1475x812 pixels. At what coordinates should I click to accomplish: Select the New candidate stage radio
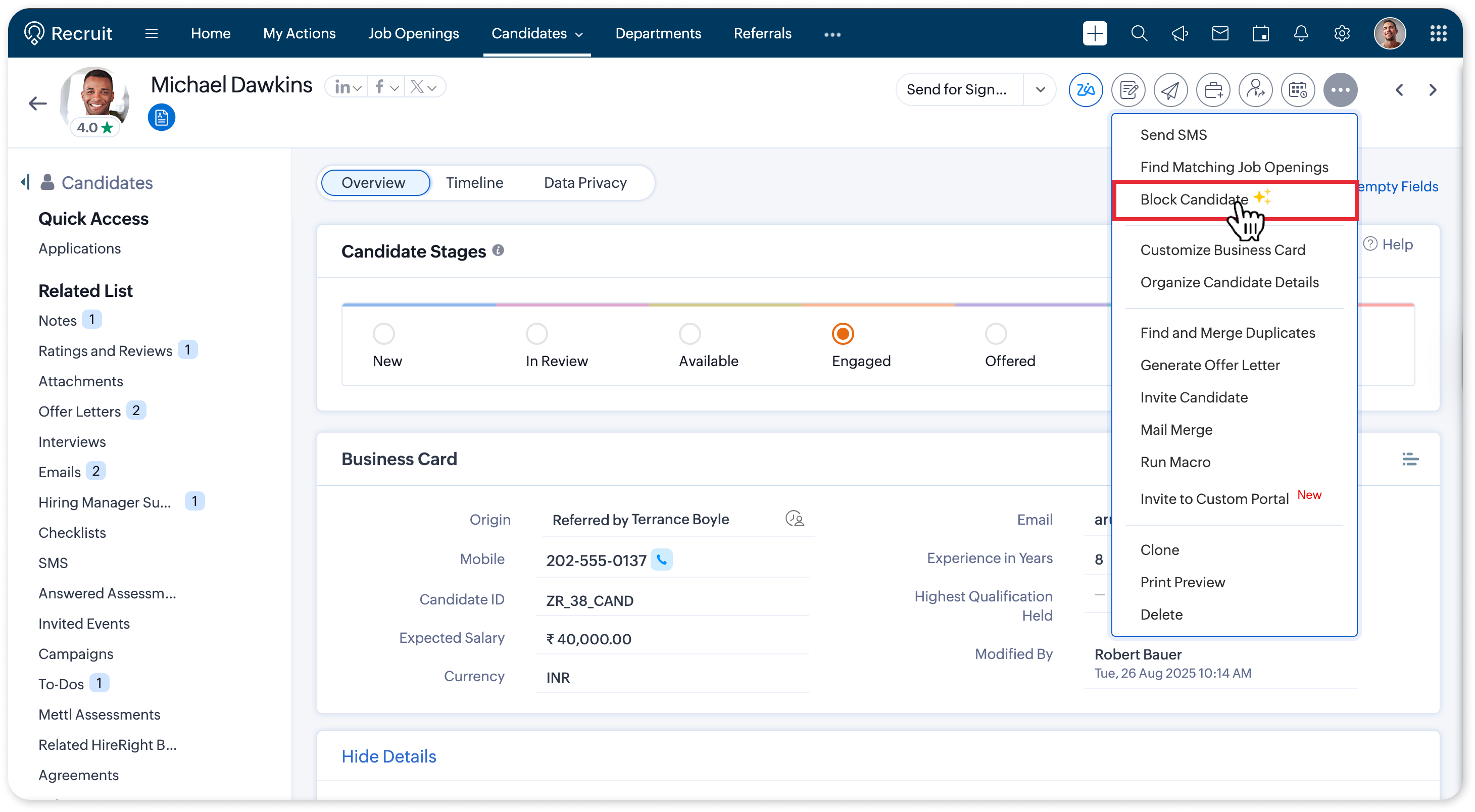(383, 334)
